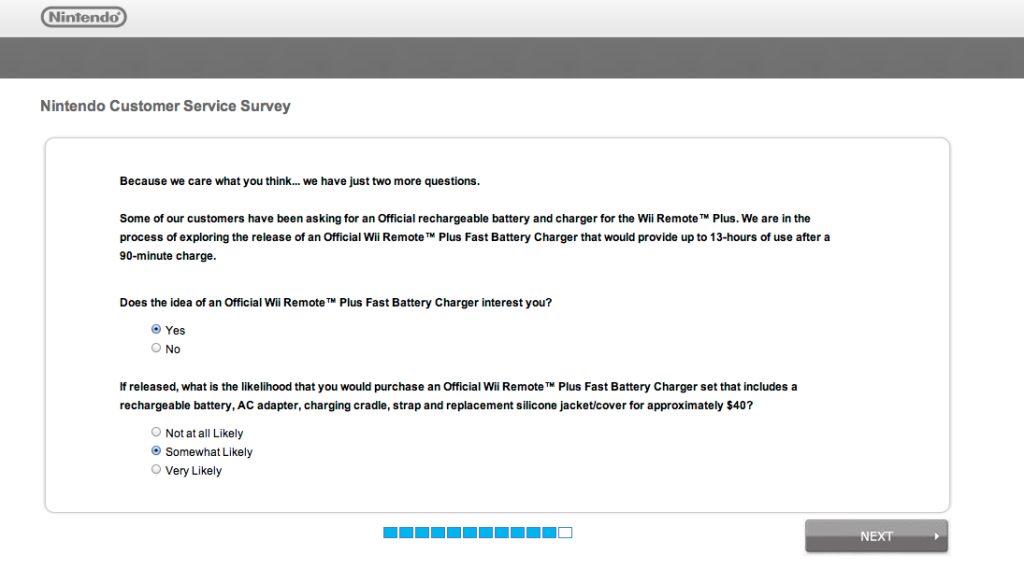Click the 'No' label text
This screenshot has height=584, width=1024.
(173, 349)
